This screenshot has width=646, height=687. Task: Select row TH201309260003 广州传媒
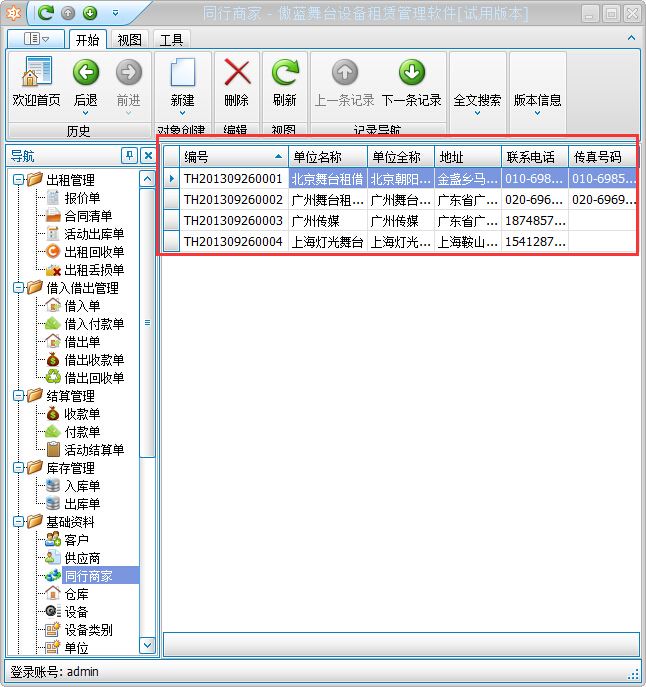coord(233,221)
